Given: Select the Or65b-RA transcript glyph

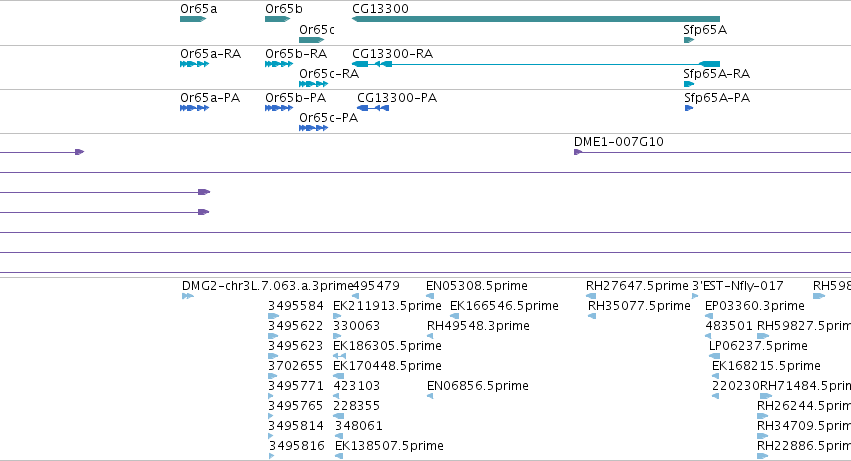Looking at the screenshot, I should point(279,64).
